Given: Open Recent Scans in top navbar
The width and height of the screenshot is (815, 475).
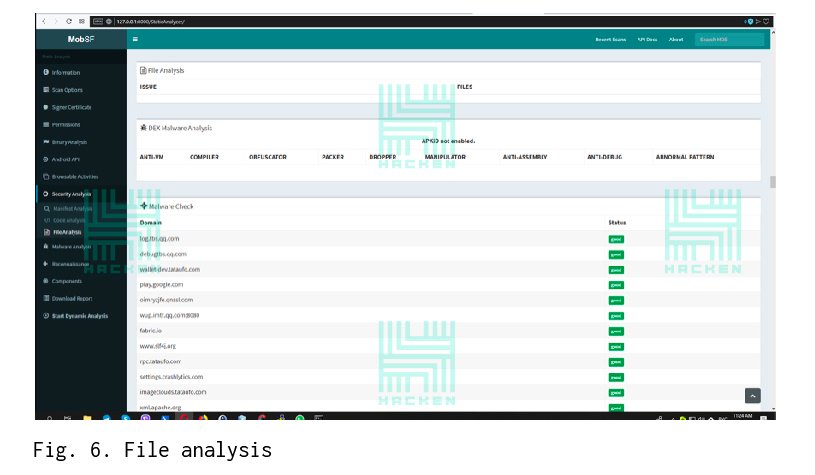Looking at the screenshot, I should (611, 39).
